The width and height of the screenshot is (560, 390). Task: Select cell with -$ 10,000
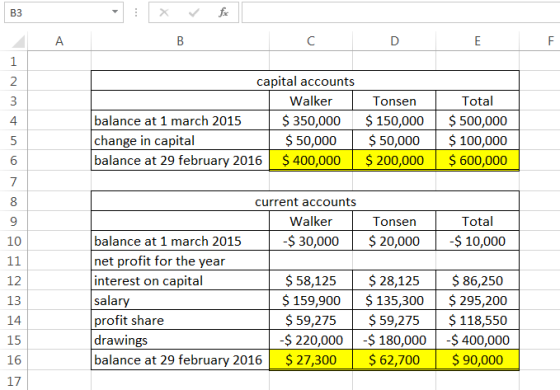pos(478,241)
